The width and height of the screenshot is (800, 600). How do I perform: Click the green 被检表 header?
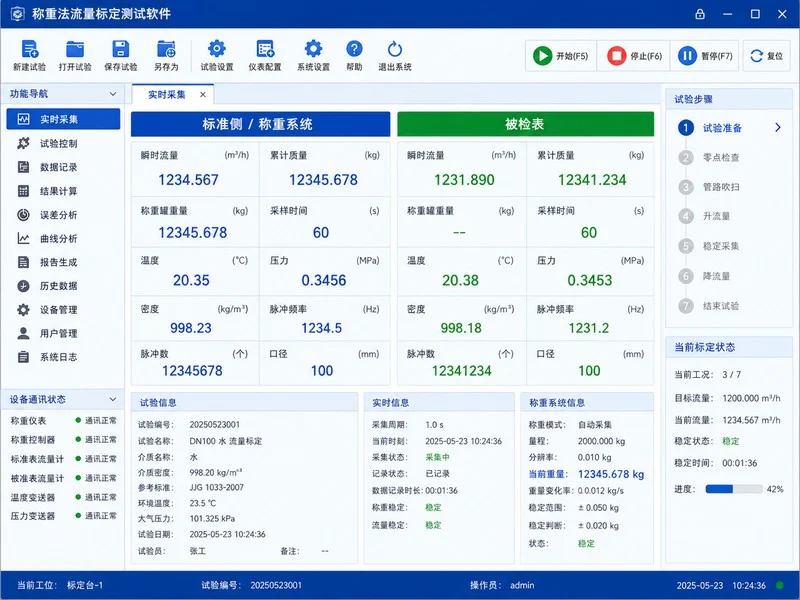point(526,124)
